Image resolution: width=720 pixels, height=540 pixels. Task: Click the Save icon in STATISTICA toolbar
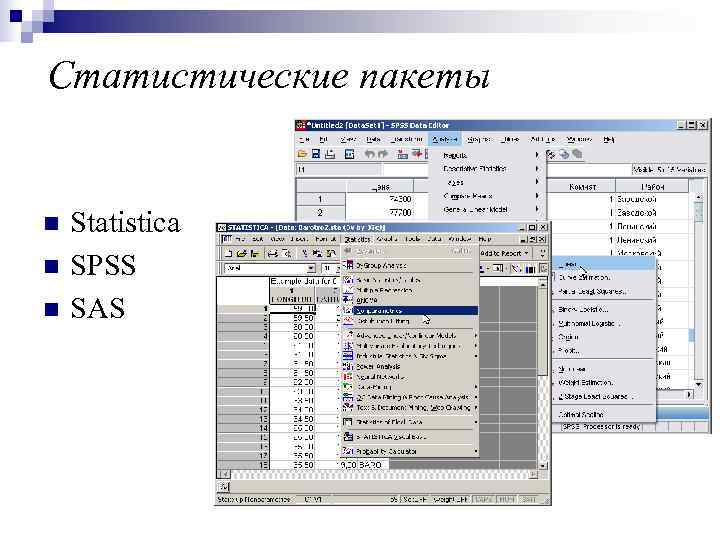coord(255,253)
